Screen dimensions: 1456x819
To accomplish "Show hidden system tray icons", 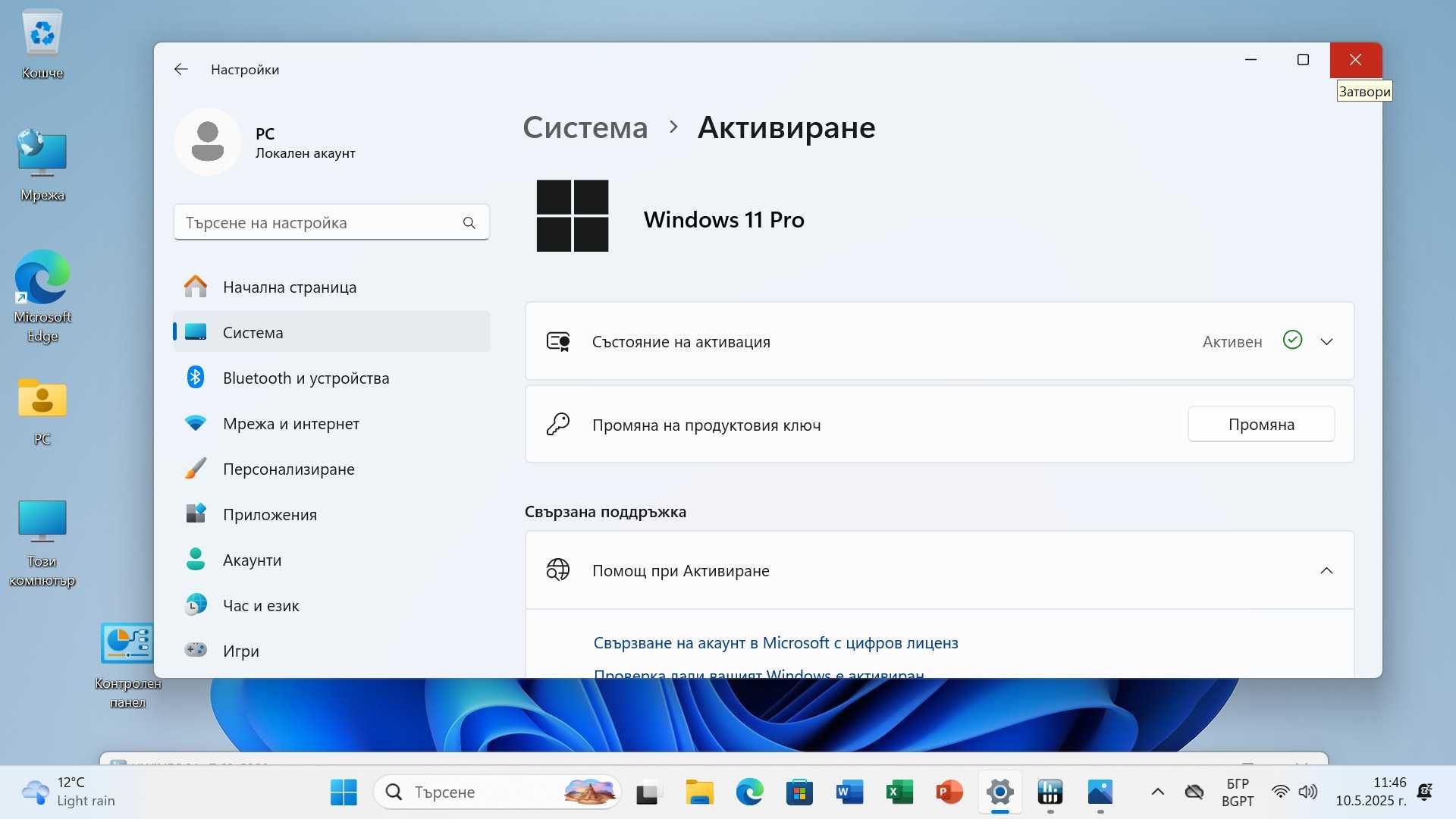I will [1157, 792].
